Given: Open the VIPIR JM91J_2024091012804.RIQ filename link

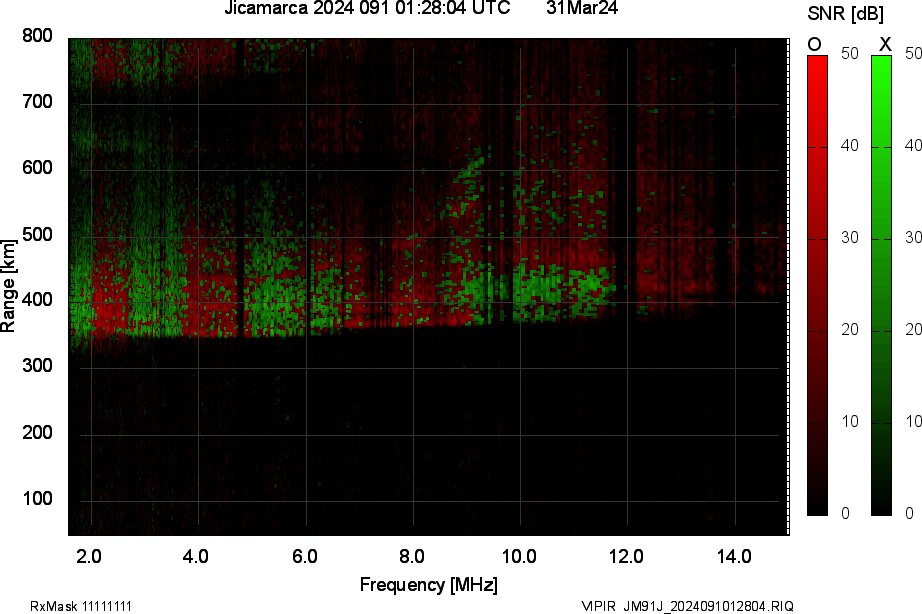Looking at the screenshot, I should pos(689,603).
